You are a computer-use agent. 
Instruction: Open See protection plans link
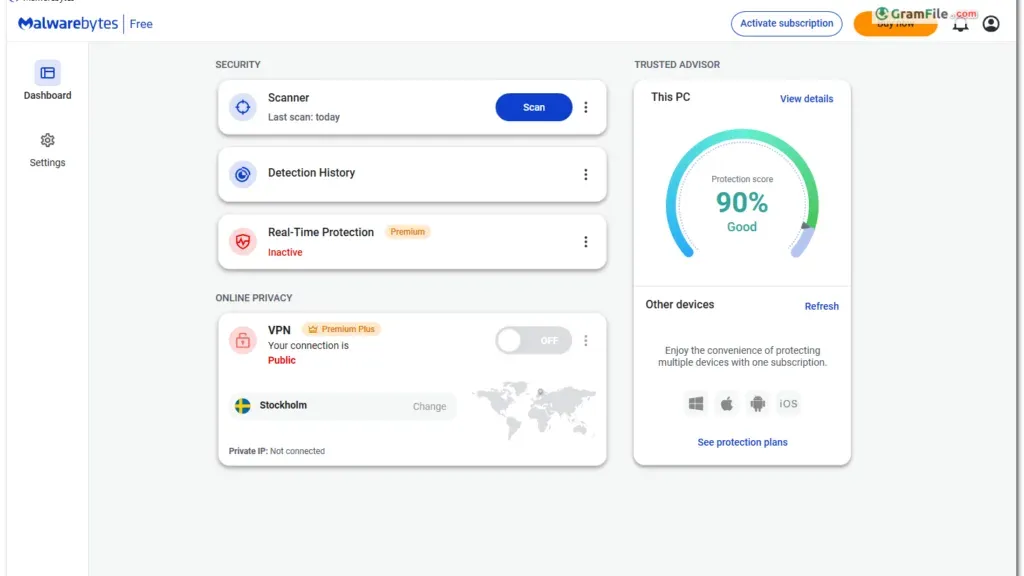coord(743,442)
